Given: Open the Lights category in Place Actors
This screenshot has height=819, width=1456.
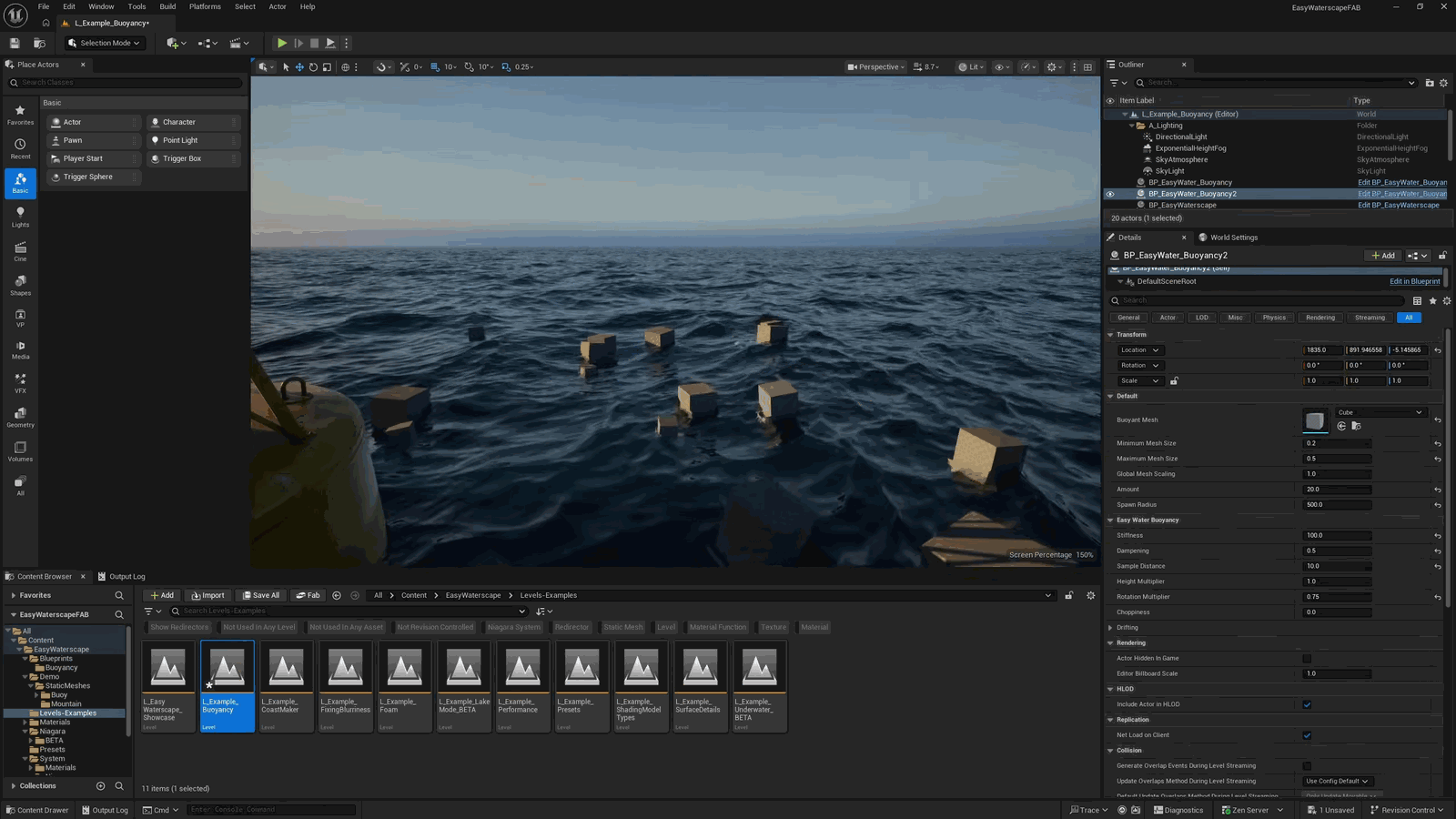Looking at the screenshot, I should (x=20, y=217).
